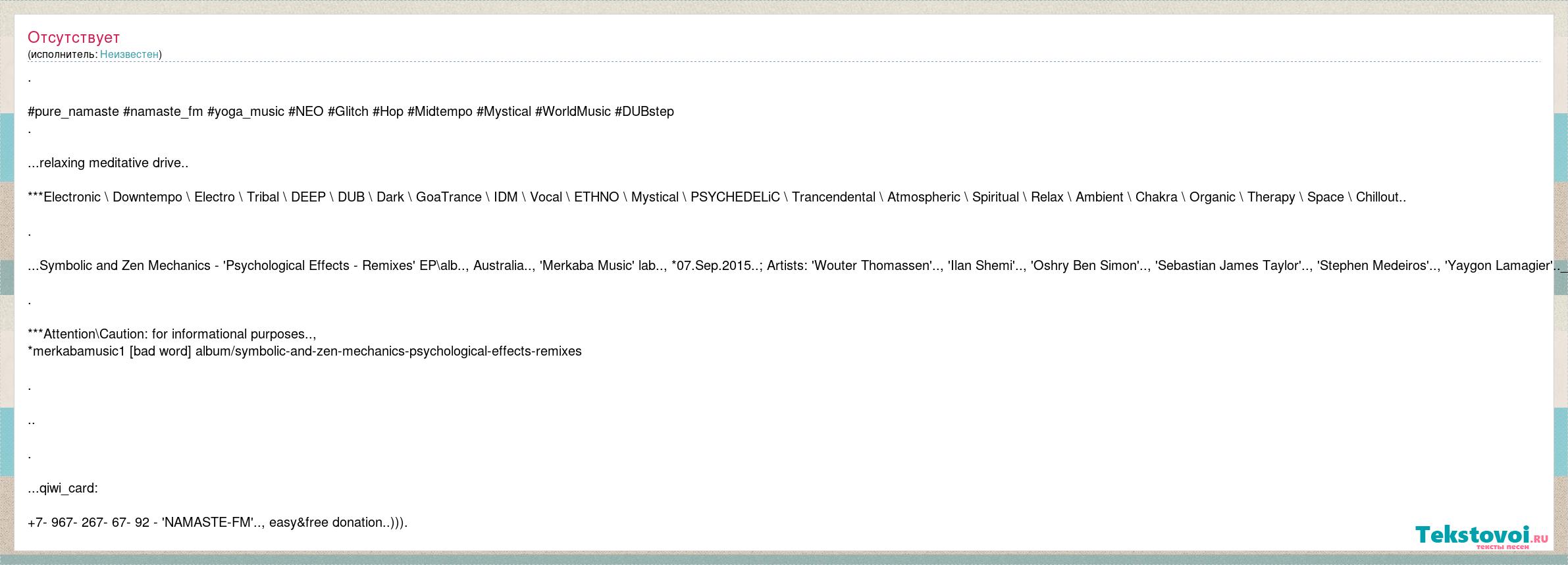Click the '***Attention\Caution: for informational purposes' line

pos(172,334)
